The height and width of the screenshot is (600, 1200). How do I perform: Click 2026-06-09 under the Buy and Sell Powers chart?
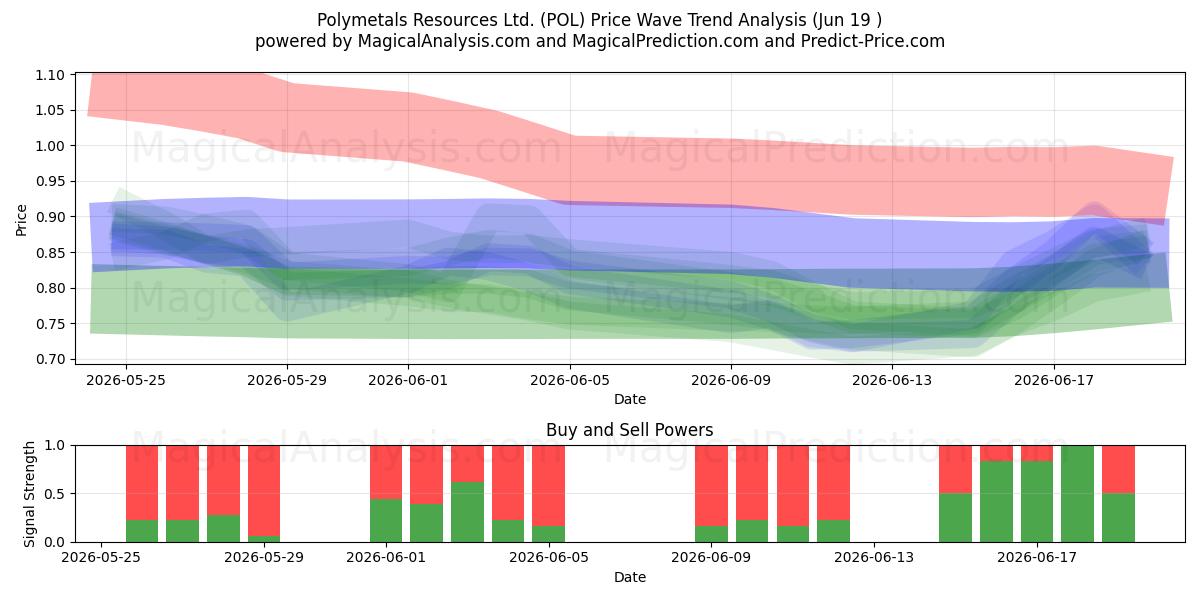[x=711, y=558]
